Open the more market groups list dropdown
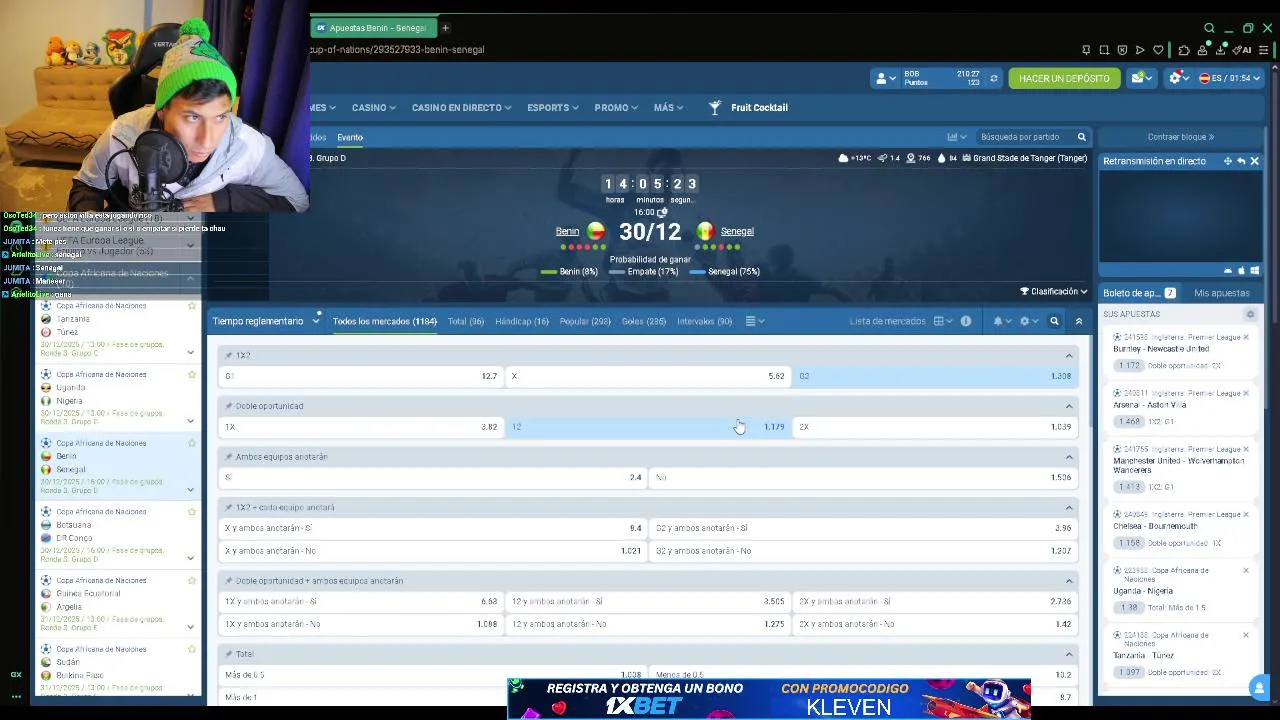This screenshot has width=1280, height=720. click(x=755, y=321)
